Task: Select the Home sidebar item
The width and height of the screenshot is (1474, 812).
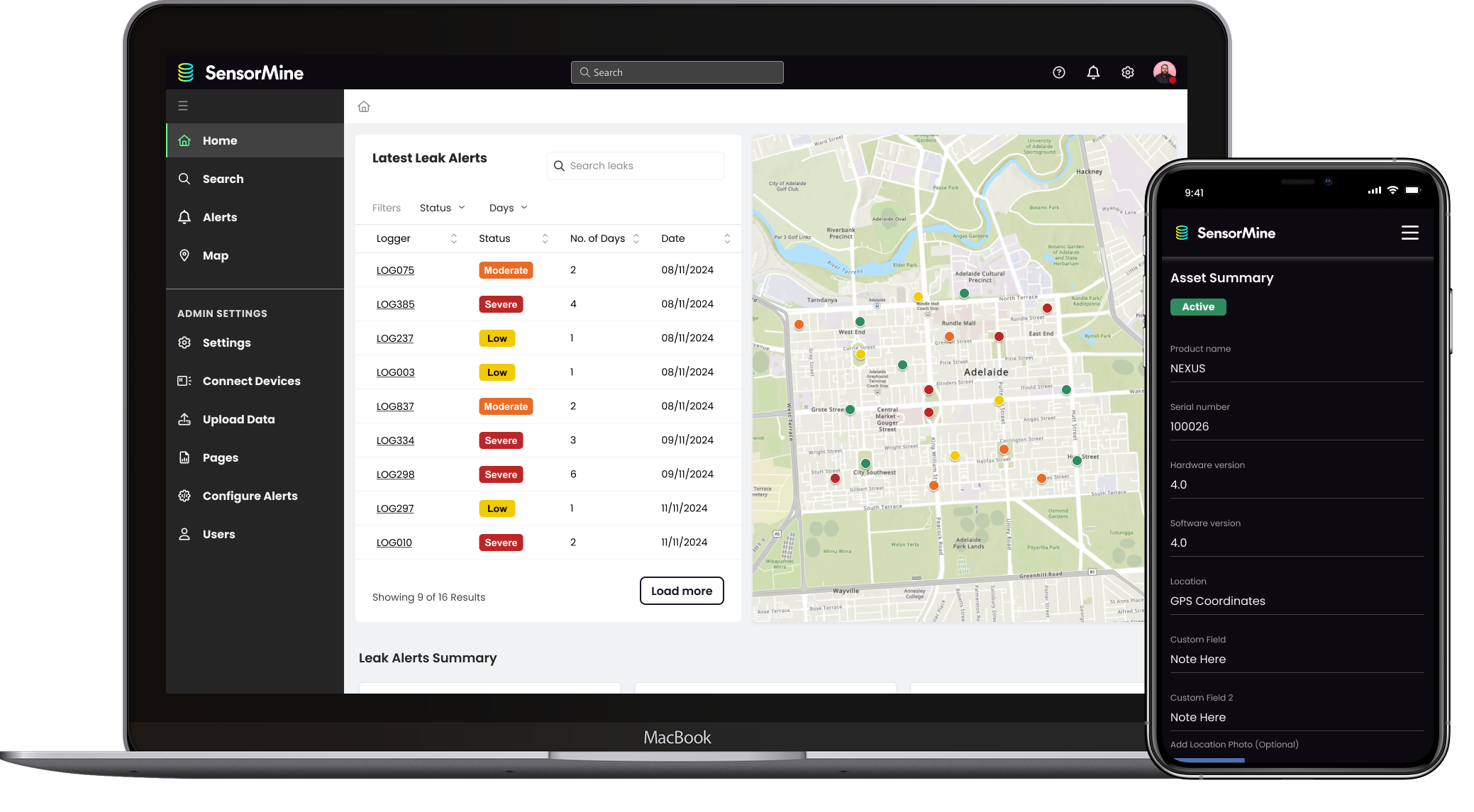Action: tap(255, 140)
